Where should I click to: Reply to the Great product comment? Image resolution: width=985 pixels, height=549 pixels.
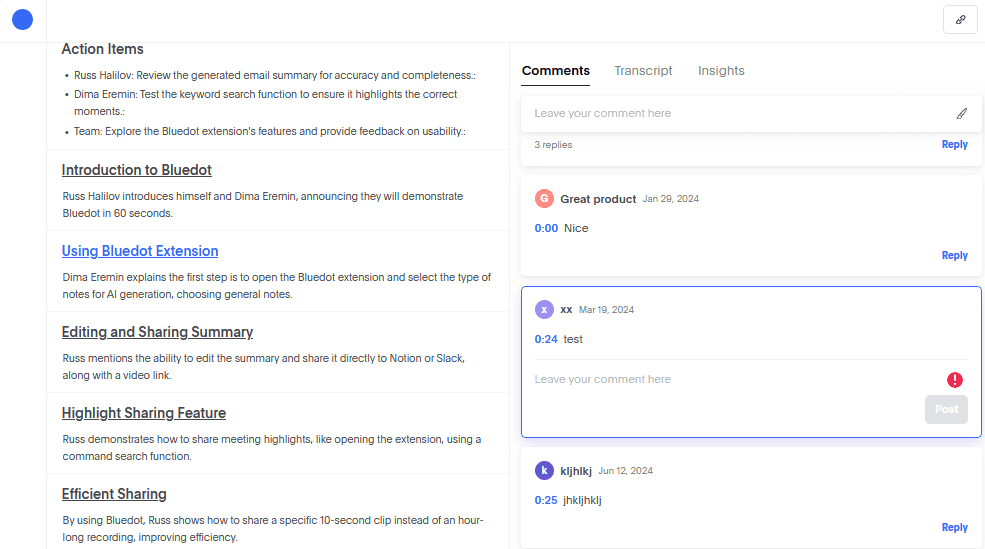point(954,256)
